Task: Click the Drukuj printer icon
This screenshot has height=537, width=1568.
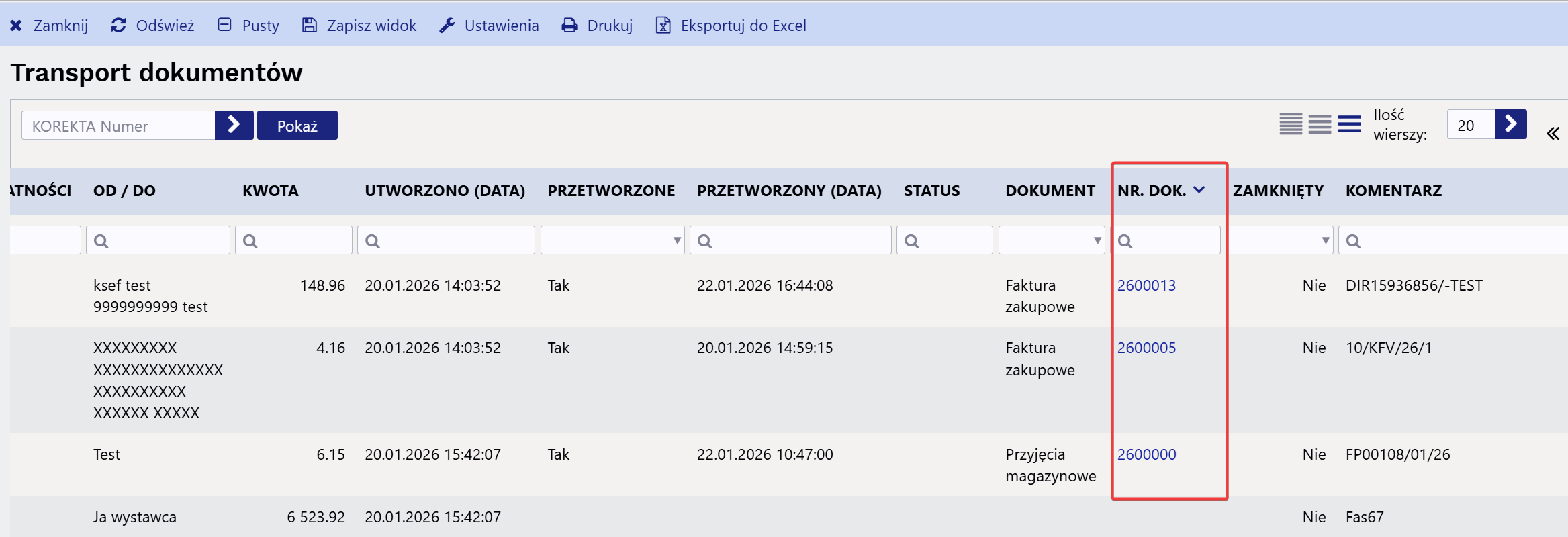Action: pyautogui.click(x=569, y=26)
